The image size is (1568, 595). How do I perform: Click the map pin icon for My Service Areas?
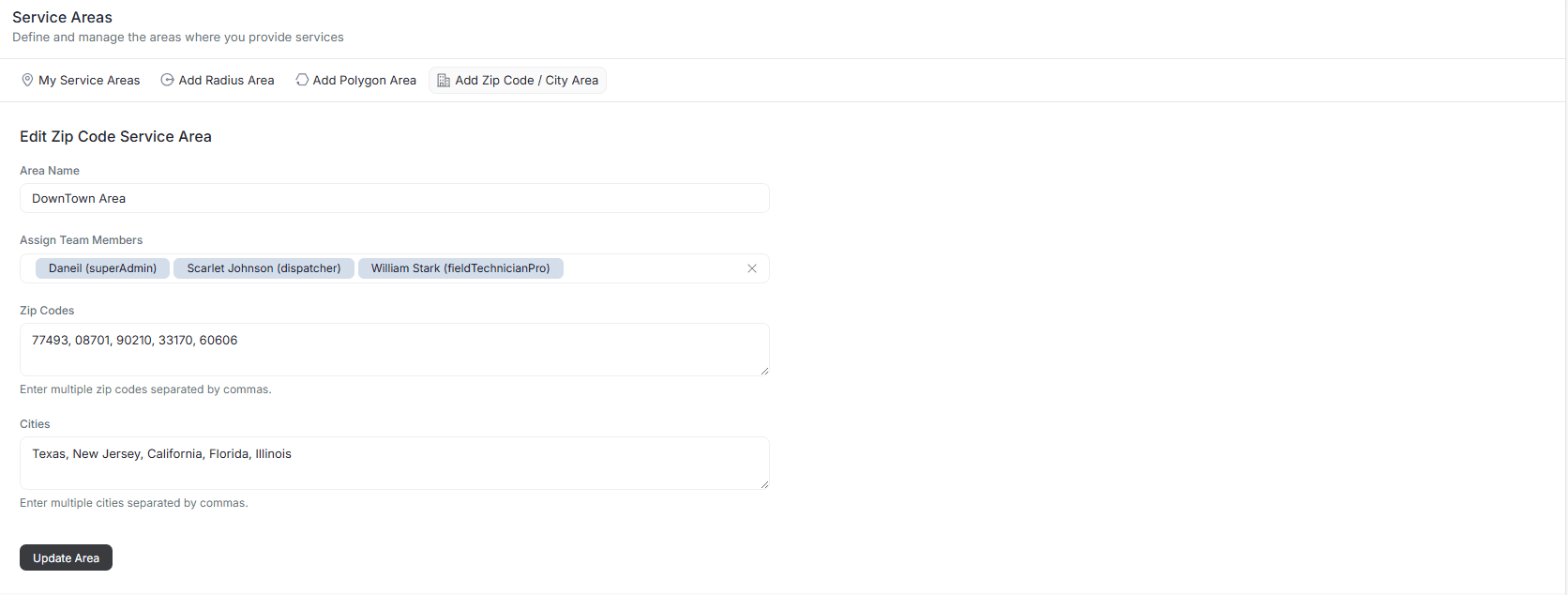coord(27,81)
